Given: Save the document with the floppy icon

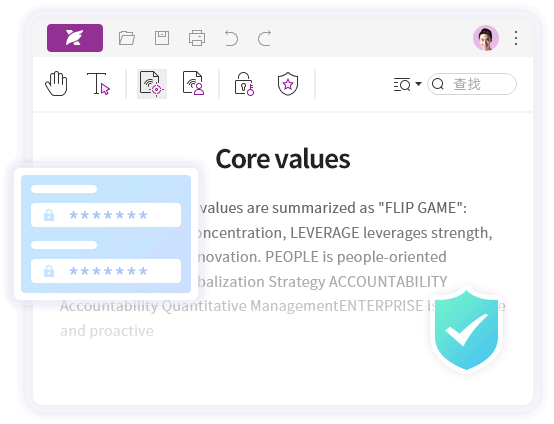Looking at the screenshot, I should pyautogui.click(x=162, y=38).
